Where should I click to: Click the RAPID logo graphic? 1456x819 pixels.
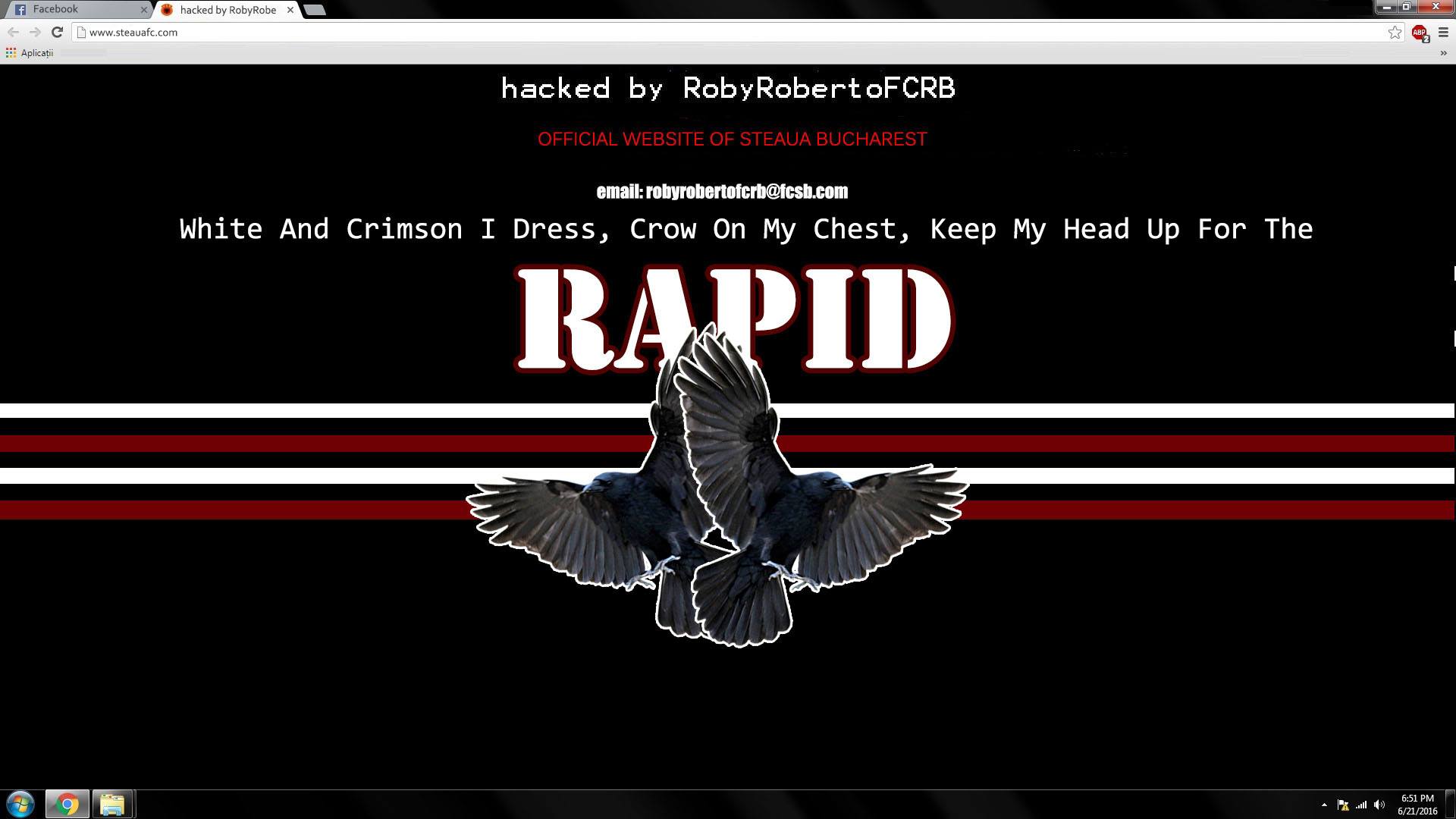(734, 318)
